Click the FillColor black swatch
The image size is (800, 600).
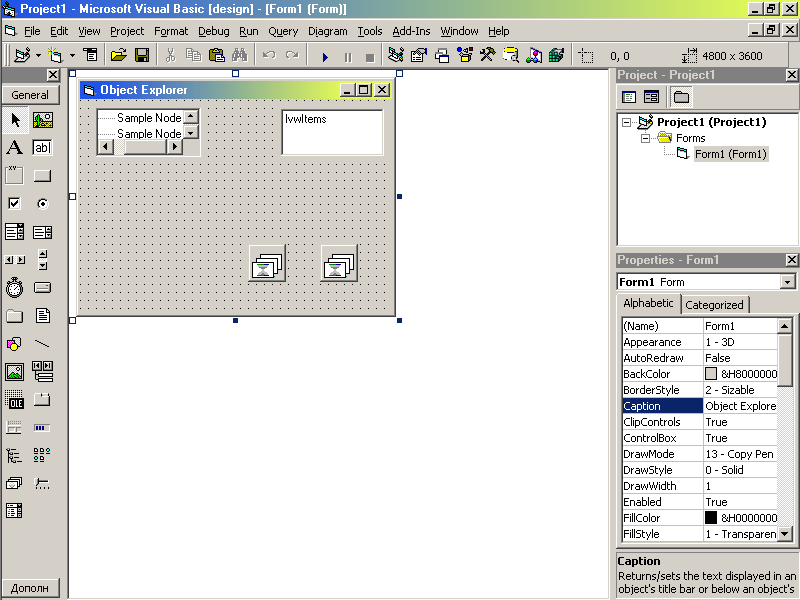coord(711,518)
